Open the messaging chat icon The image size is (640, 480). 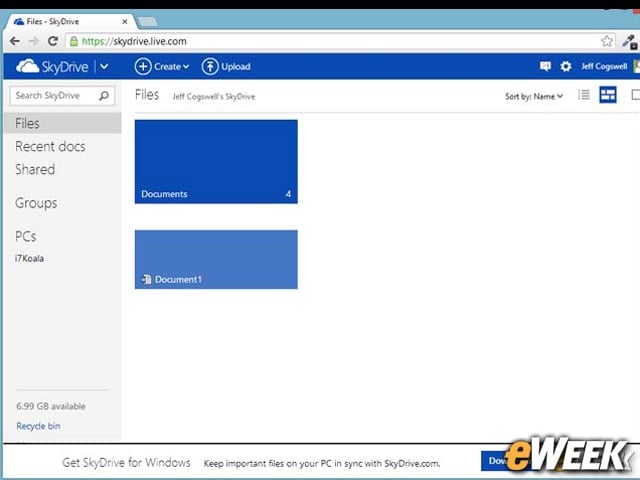[x=545, y=66]
